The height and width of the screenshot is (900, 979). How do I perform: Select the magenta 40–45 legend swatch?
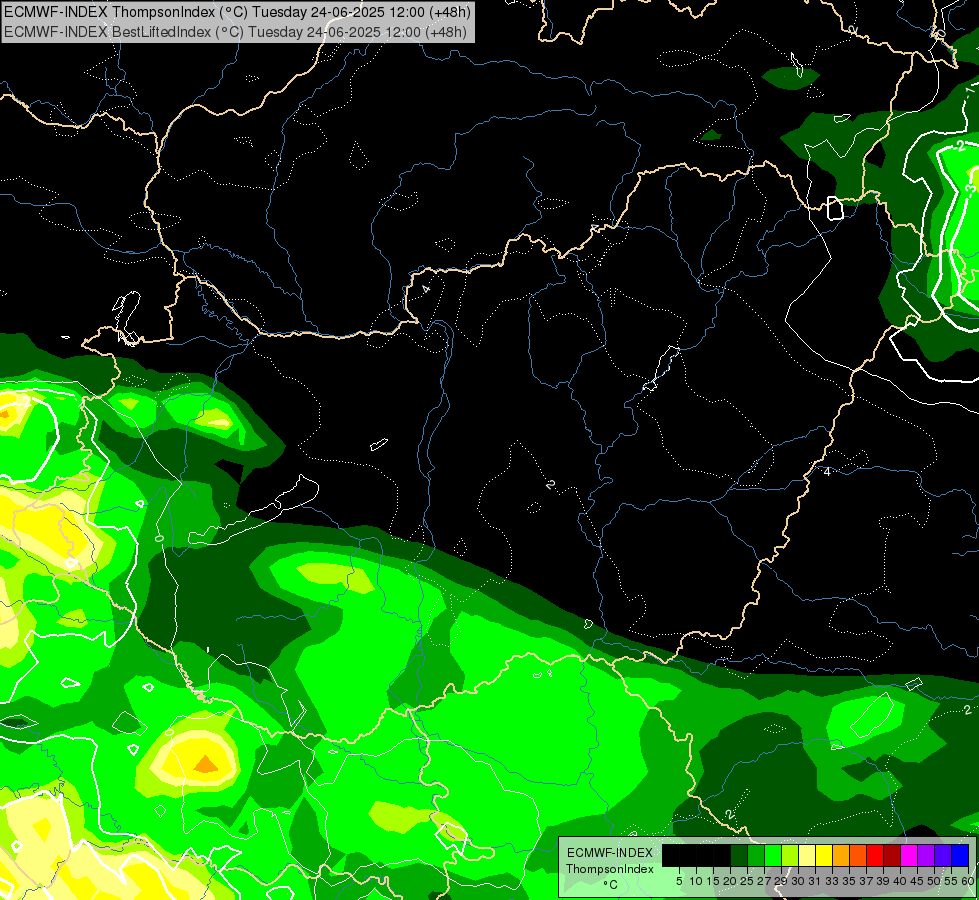[909, 855]
